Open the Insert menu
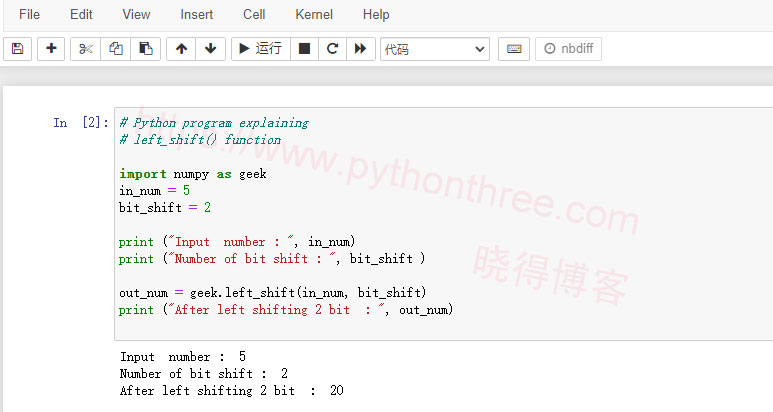Image resolution: width=773 pixels, height=412 pixels. point(196,15)
